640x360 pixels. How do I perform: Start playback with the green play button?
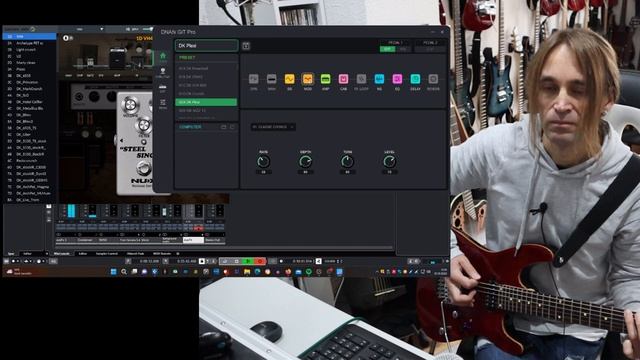click(x=247, y=261)
